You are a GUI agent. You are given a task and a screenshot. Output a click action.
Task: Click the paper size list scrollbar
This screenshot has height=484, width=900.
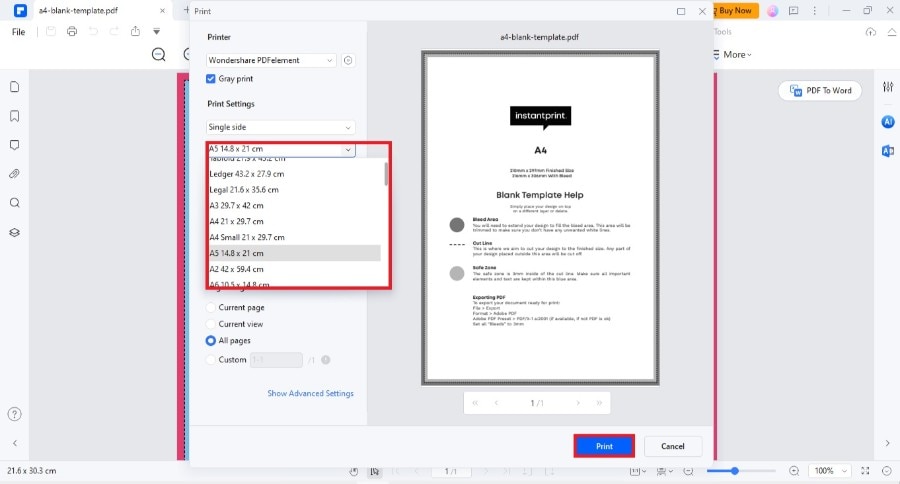pyautogui.click(x=386, y=174)
